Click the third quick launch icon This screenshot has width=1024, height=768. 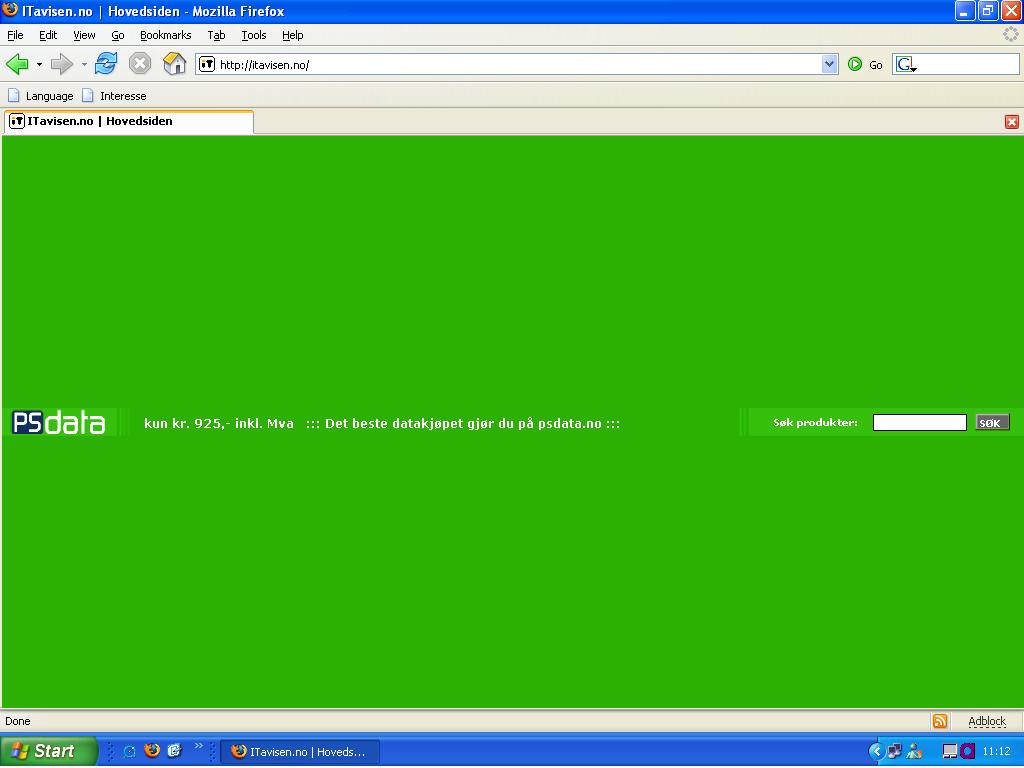[x=174, y=750]
